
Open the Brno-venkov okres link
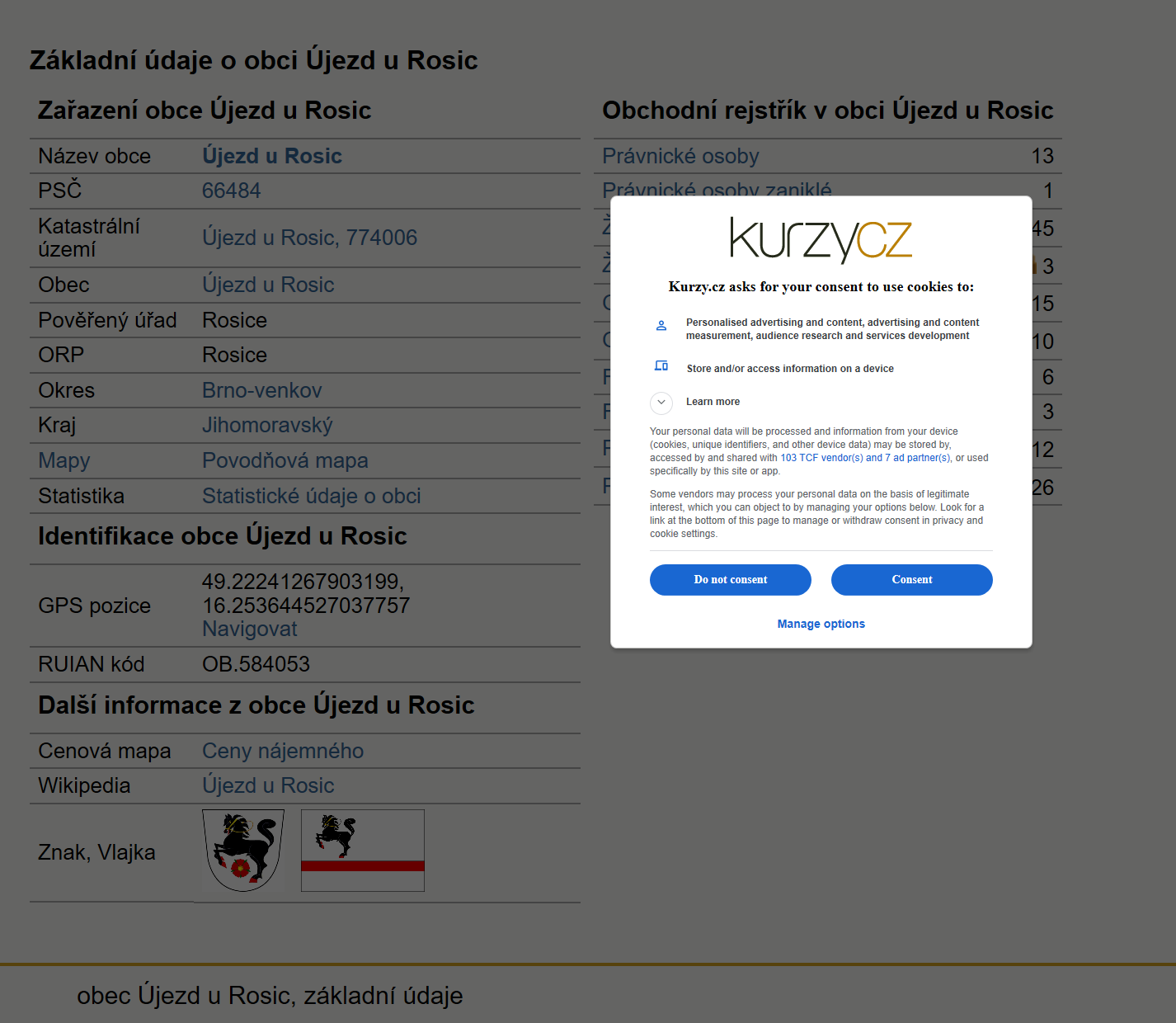click(262, 390)
